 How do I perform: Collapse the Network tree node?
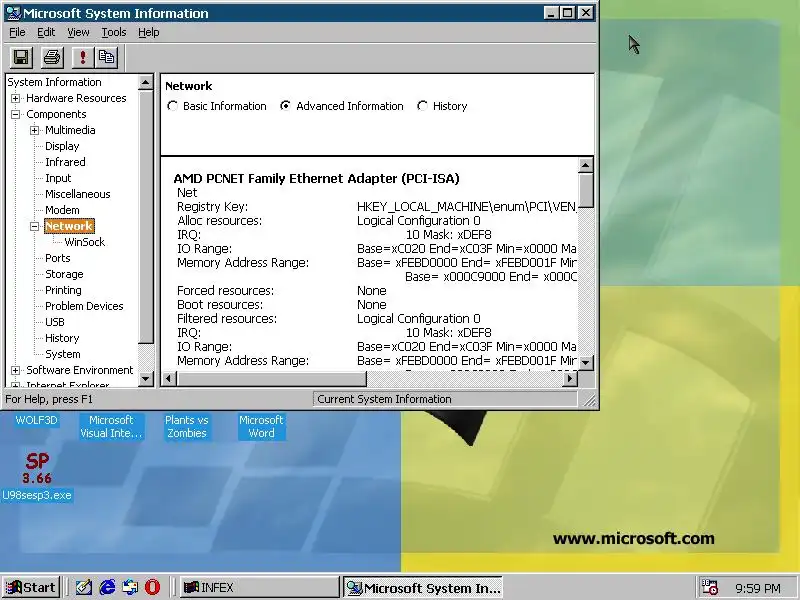(x=34, y=227)
